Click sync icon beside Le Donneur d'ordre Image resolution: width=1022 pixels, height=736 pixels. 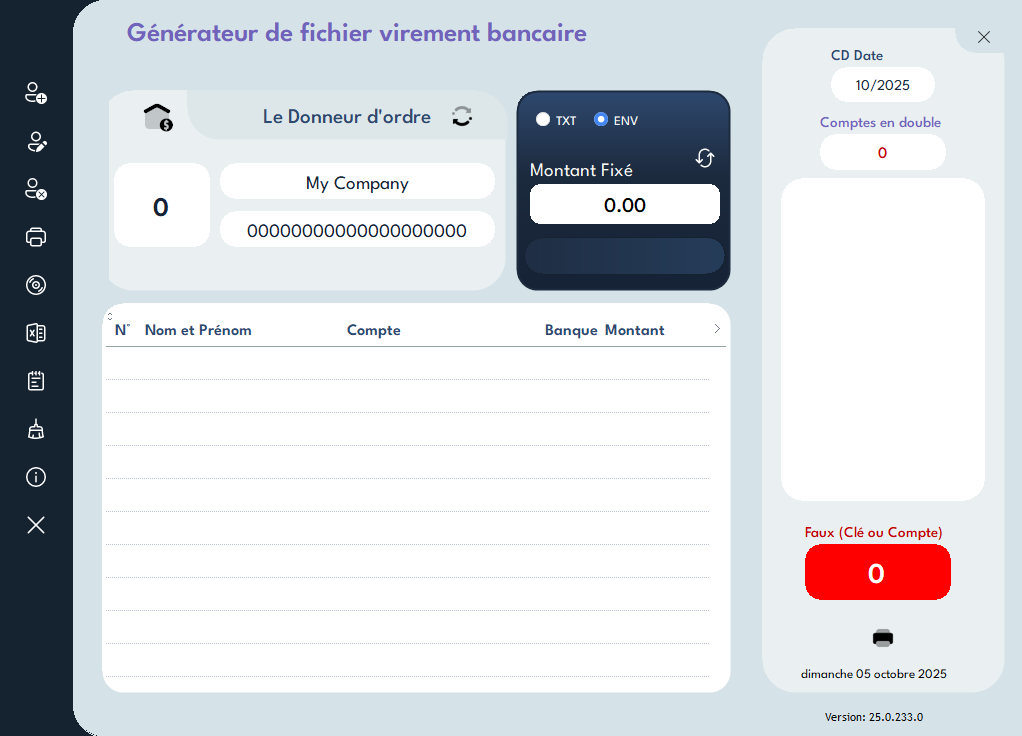tap(462, 116)
